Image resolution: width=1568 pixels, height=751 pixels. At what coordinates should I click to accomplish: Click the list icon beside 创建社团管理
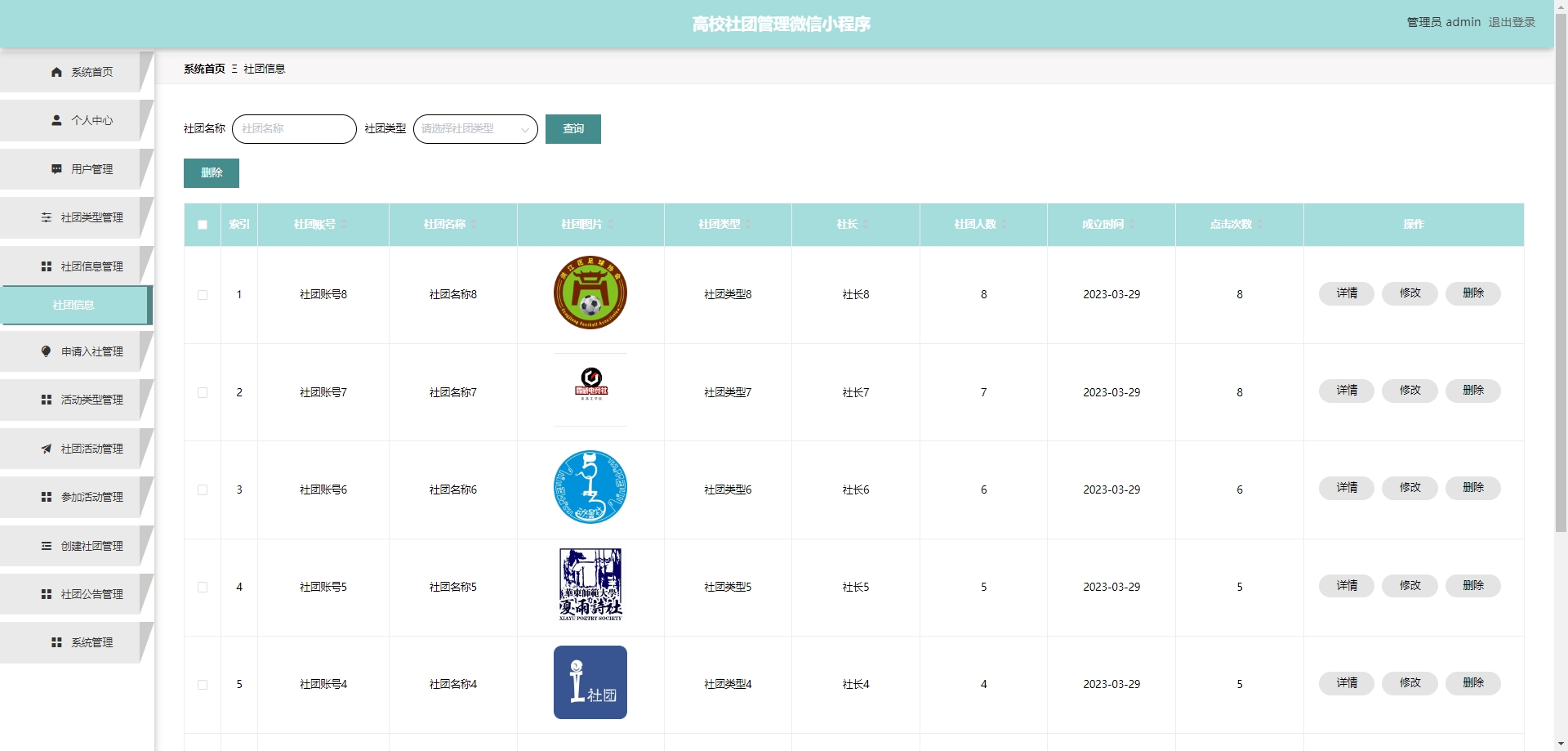tap(47, 546)
